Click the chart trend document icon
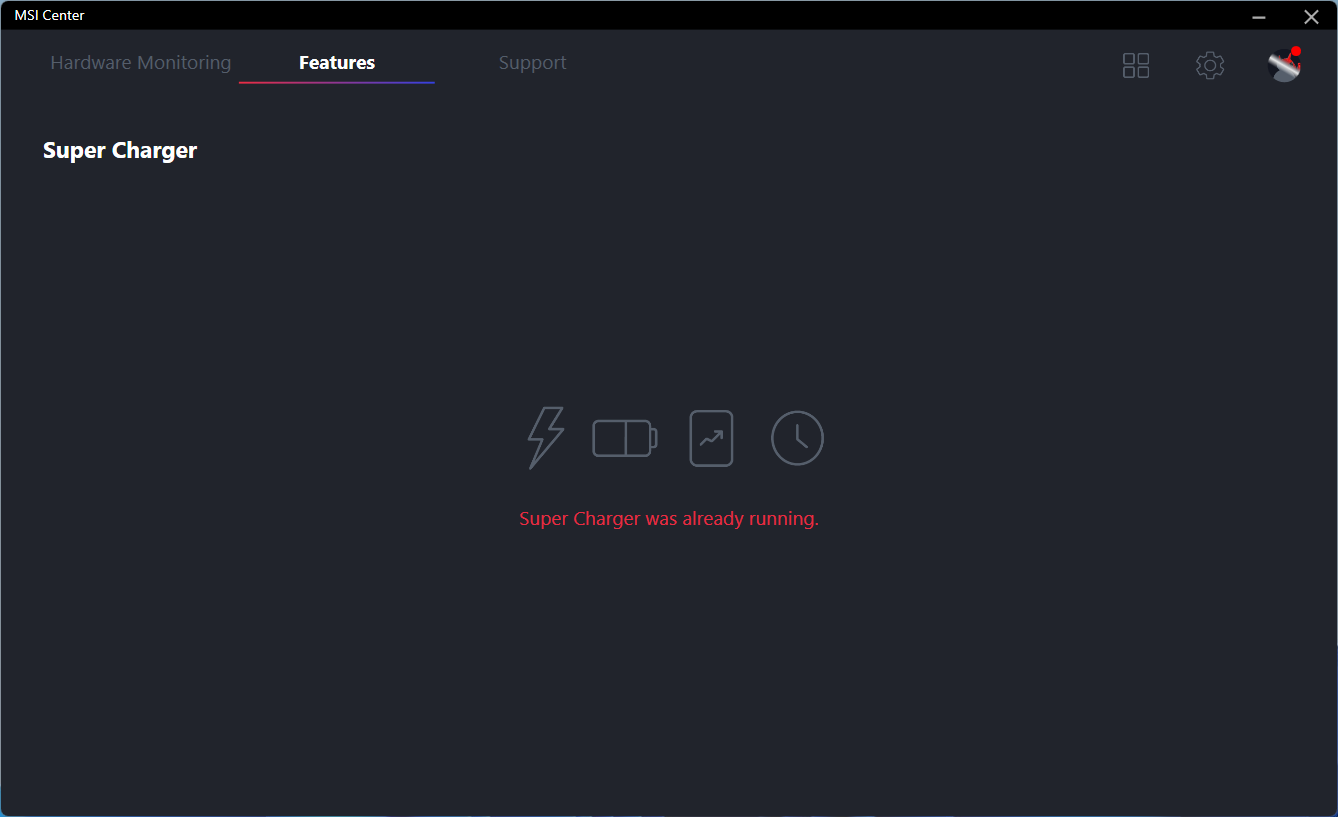The width and height of the screenshot is (1338, 817). tap(712, 438)
